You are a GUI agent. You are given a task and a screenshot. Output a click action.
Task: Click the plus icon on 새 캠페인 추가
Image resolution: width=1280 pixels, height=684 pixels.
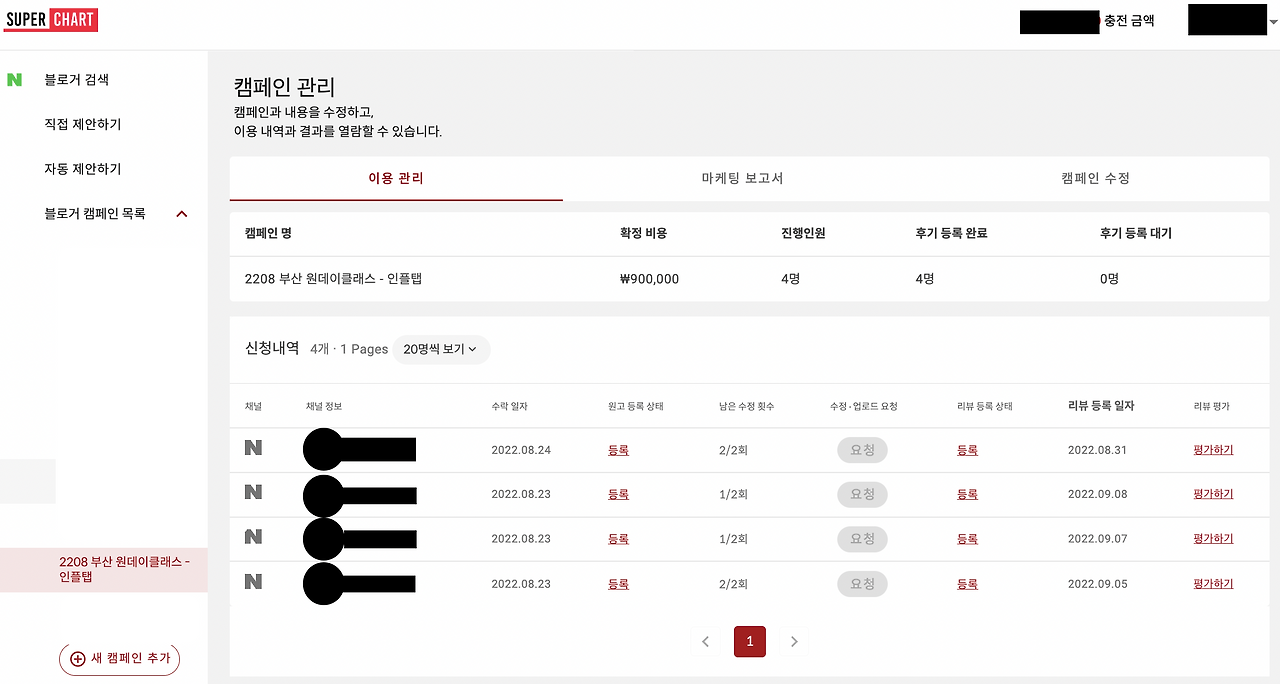77,659
